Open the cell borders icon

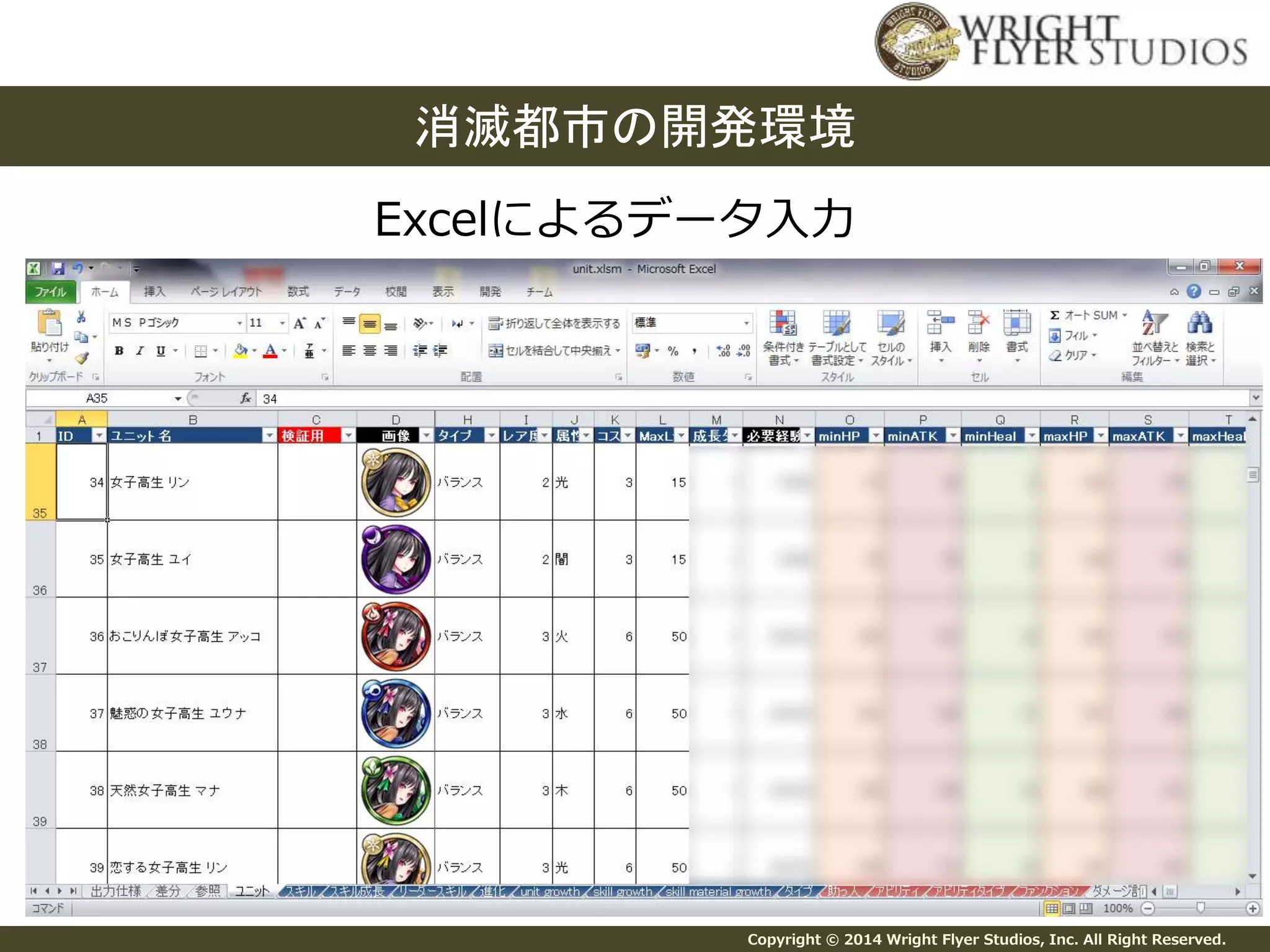pos(200,351)
